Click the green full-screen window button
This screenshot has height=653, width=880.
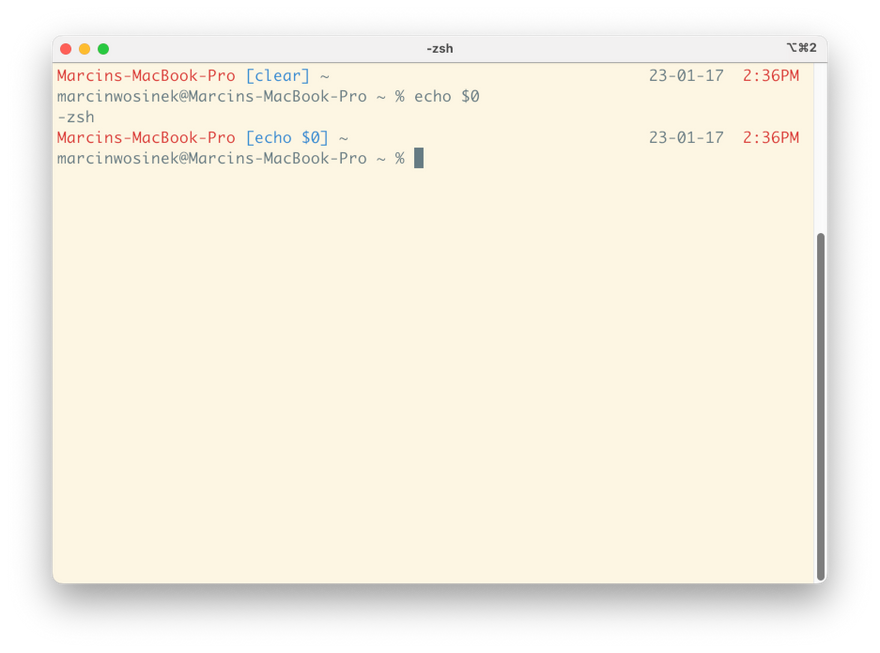[103, 48]
